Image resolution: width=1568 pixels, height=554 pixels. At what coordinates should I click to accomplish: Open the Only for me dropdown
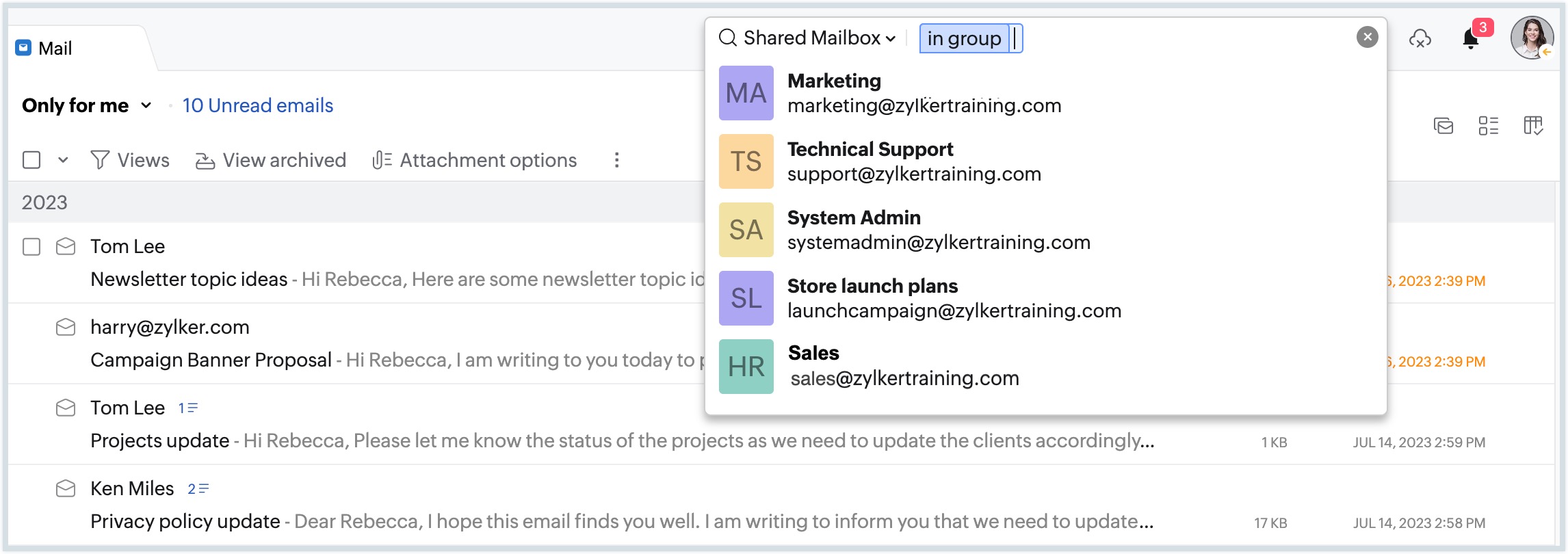[86, 105]
